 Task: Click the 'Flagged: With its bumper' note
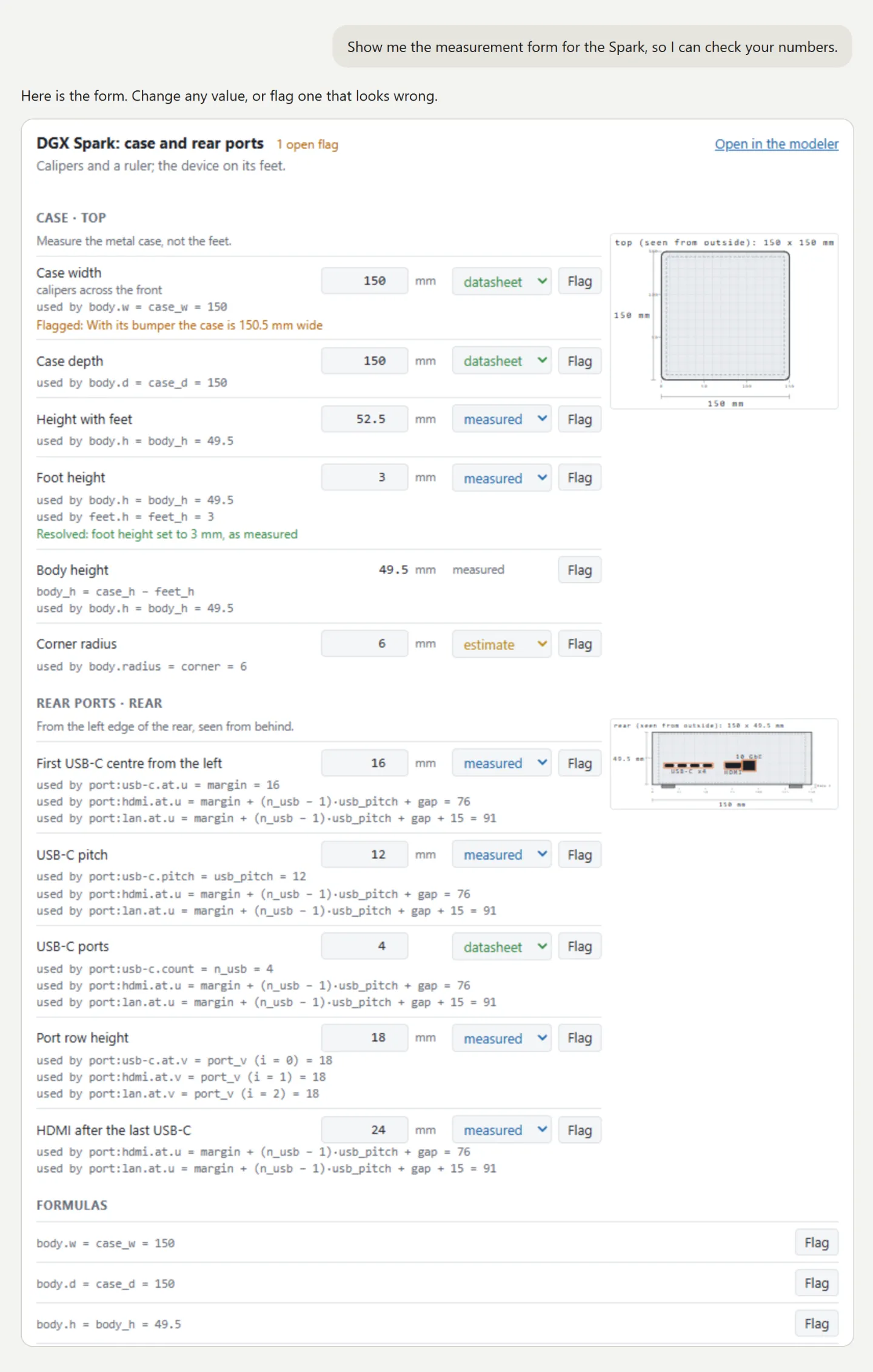[179, 325]
